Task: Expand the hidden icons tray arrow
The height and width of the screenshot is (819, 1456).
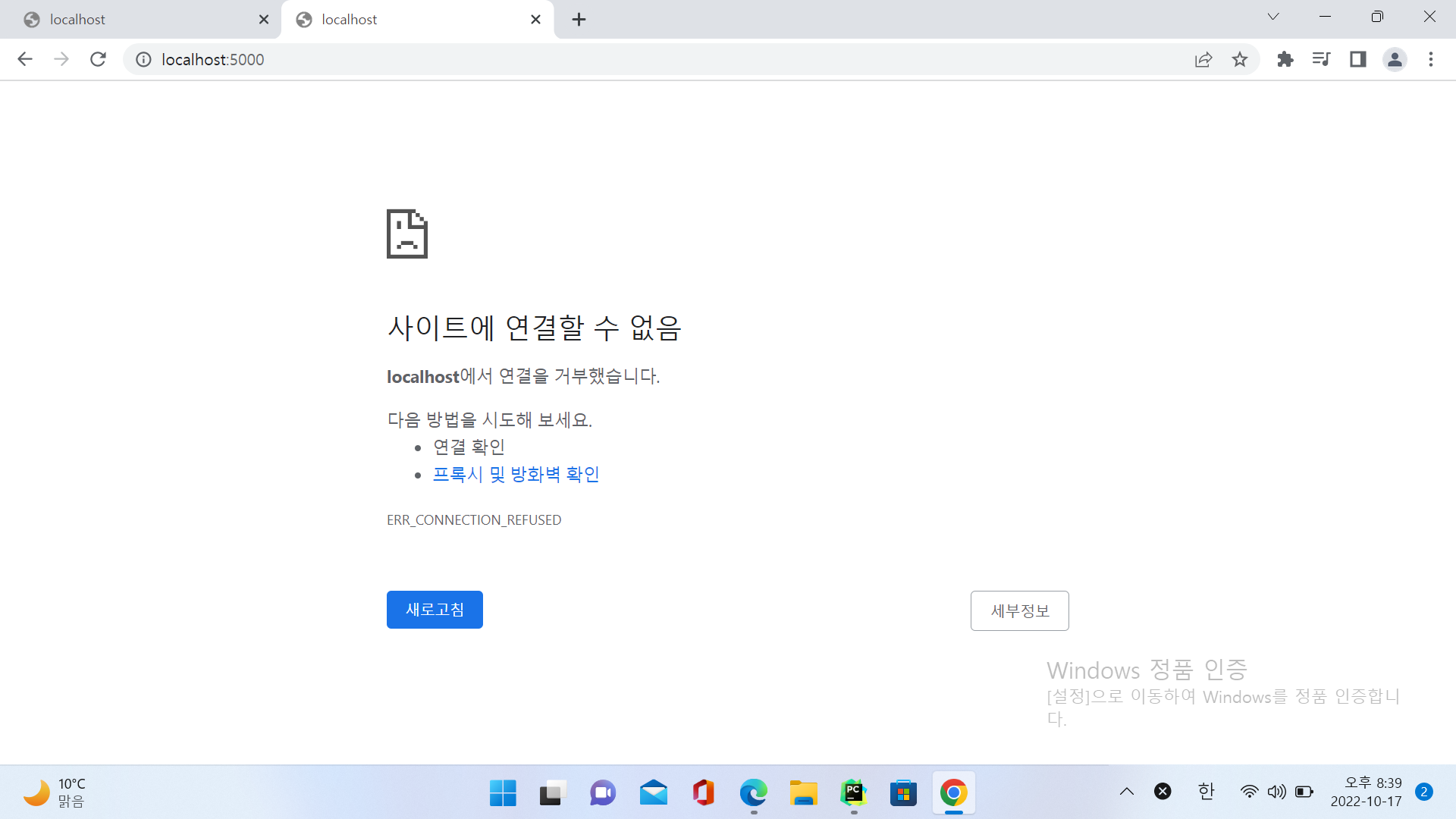Action: click(1127, 791)
